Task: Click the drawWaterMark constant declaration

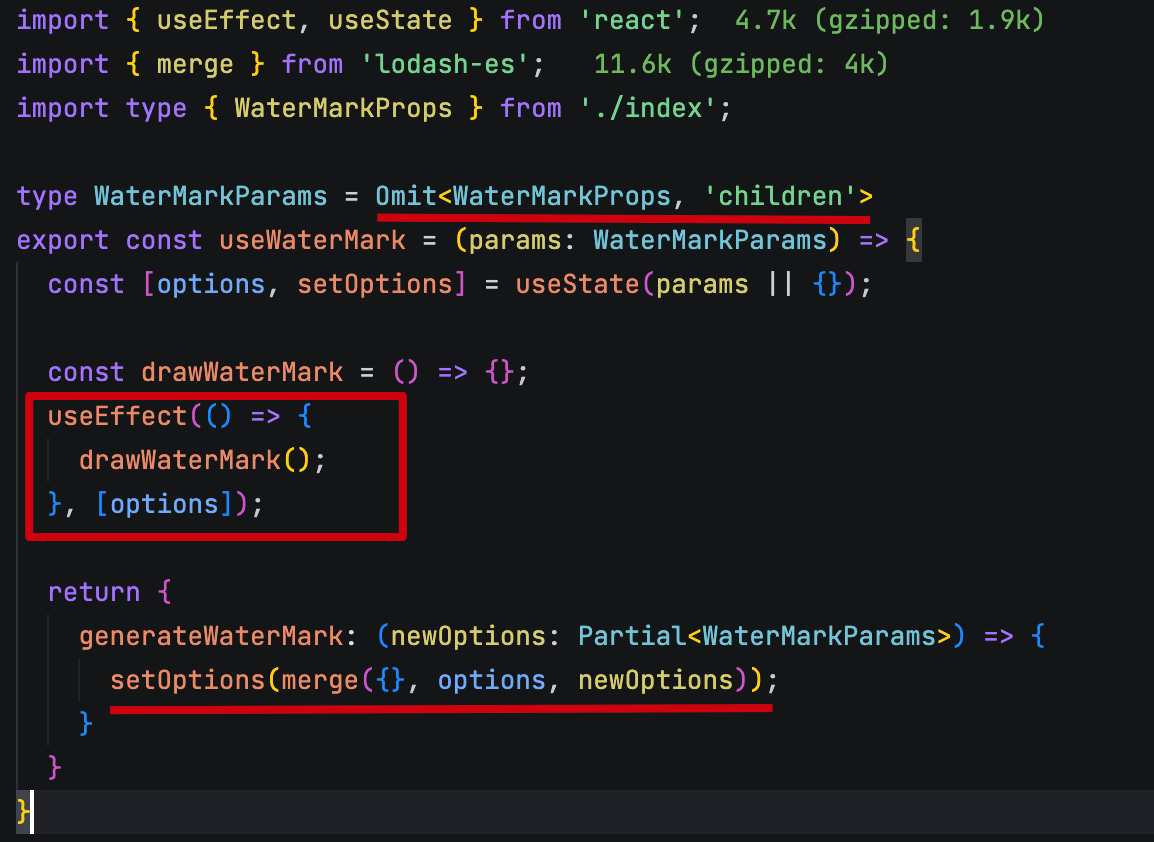Action: pyautogui.click(x=241, y=372)
